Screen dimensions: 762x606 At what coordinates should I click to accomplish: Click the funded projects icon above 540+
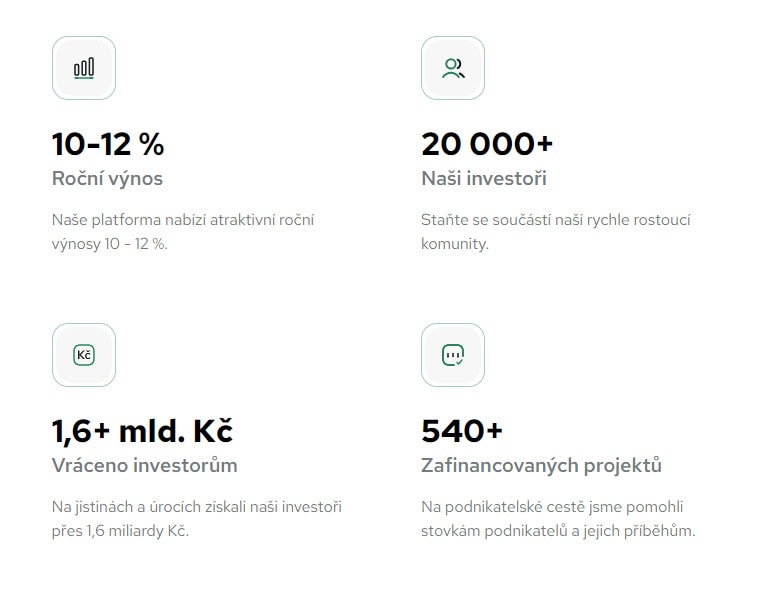coord(453,355)
